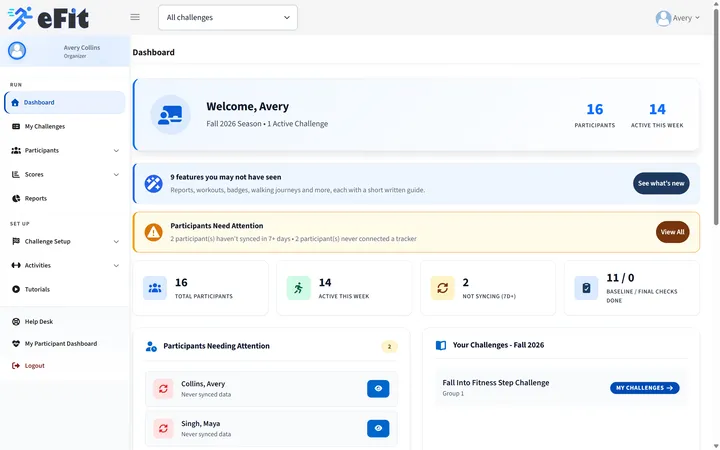Click the Challenge Setup flag icon
720x450 pixels.
pyautogui.click(x=16, y=241)
